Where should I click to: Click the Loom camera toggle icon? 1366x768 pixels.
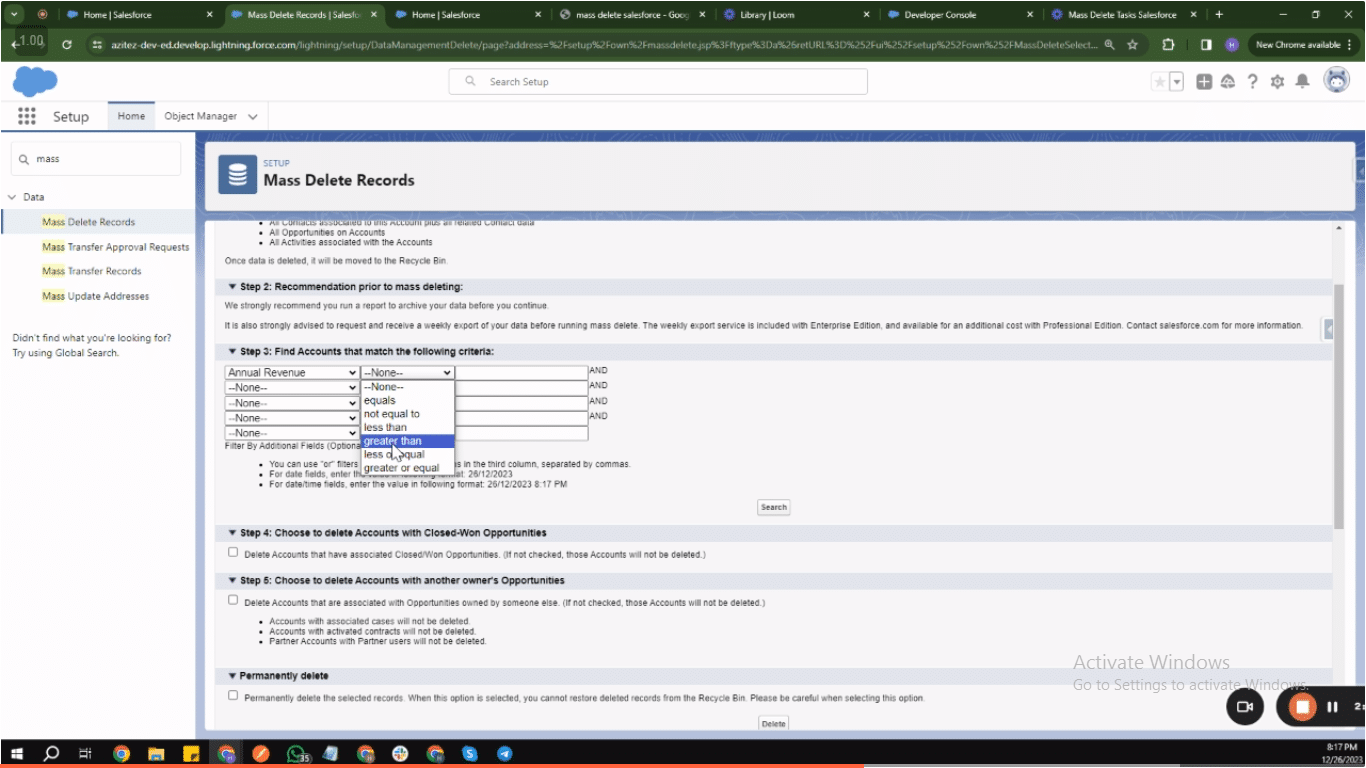click(1245, 707)
